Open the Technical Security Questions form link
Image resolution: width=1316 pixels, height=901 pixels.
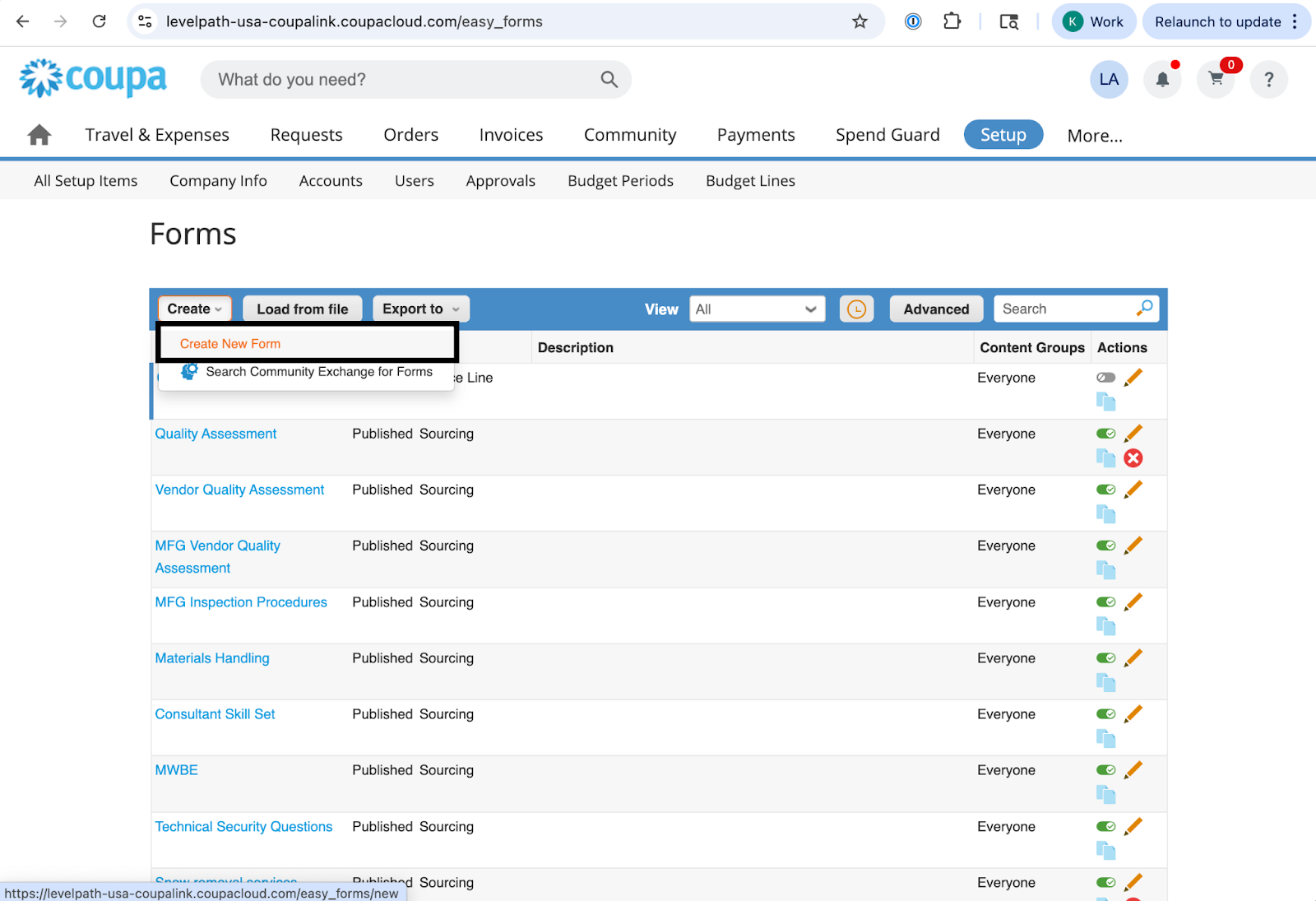243,827
